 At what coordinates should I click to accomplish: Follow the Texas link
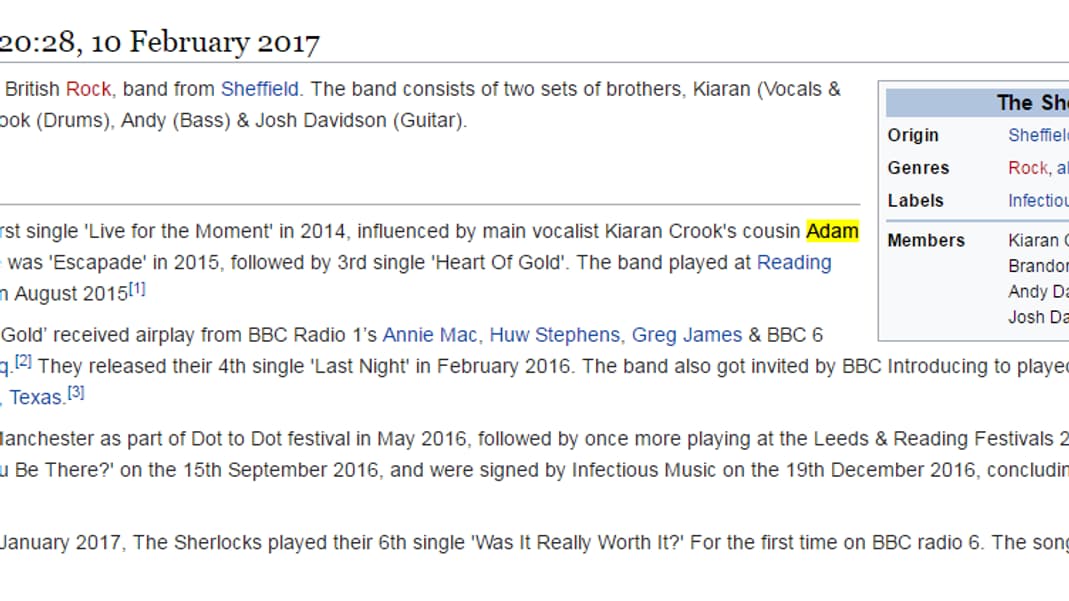[35, 397]
